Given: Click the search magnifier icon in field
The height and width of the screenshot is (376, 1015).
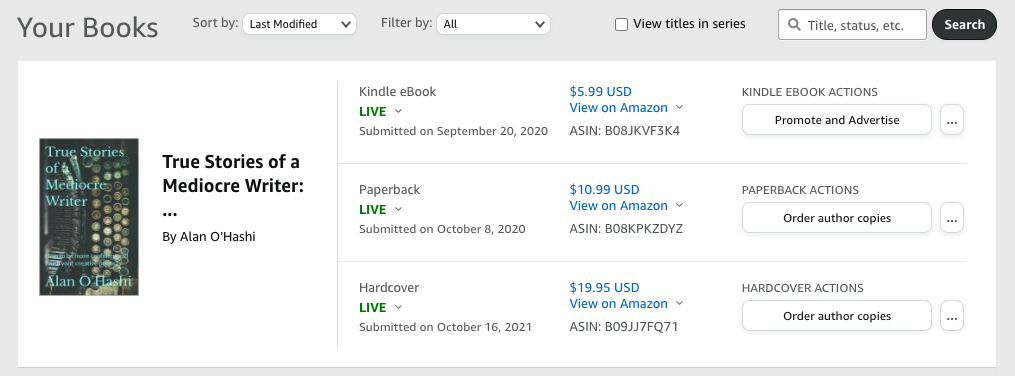Looking at the screenshot, I should pos(794,25).
